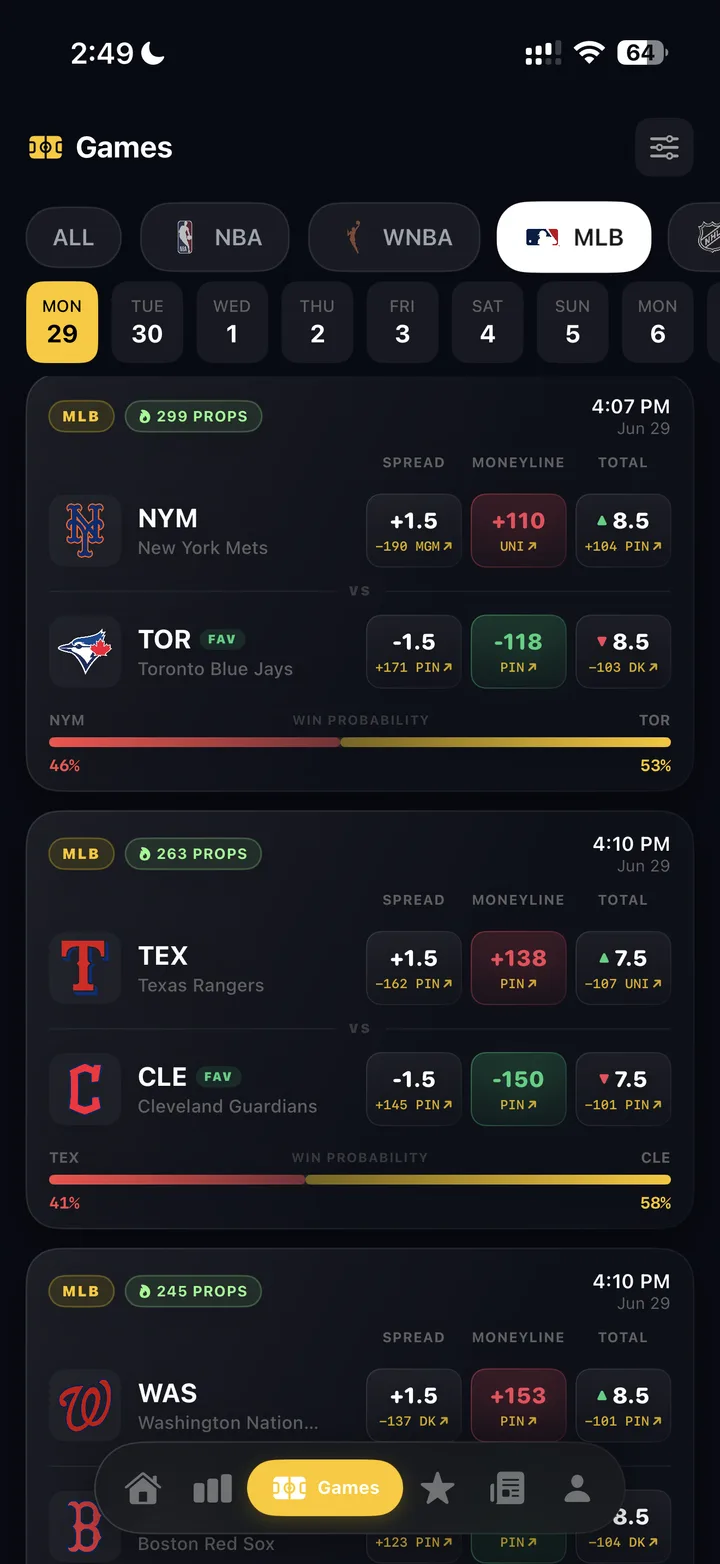Select TEX over 7.5 total odds
The image size is (720, 1564).
623,968
